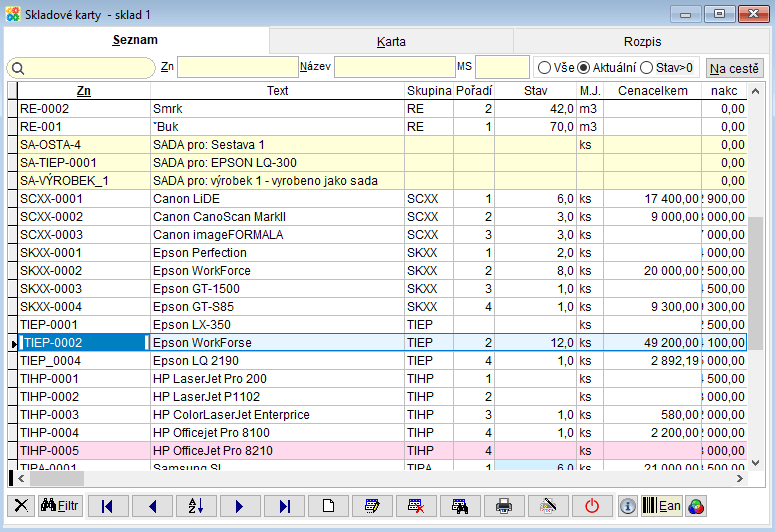Click the 20 000,00 Cenacelkem value
The height and width of the screenshot is (532, 775).
[652, 270]
